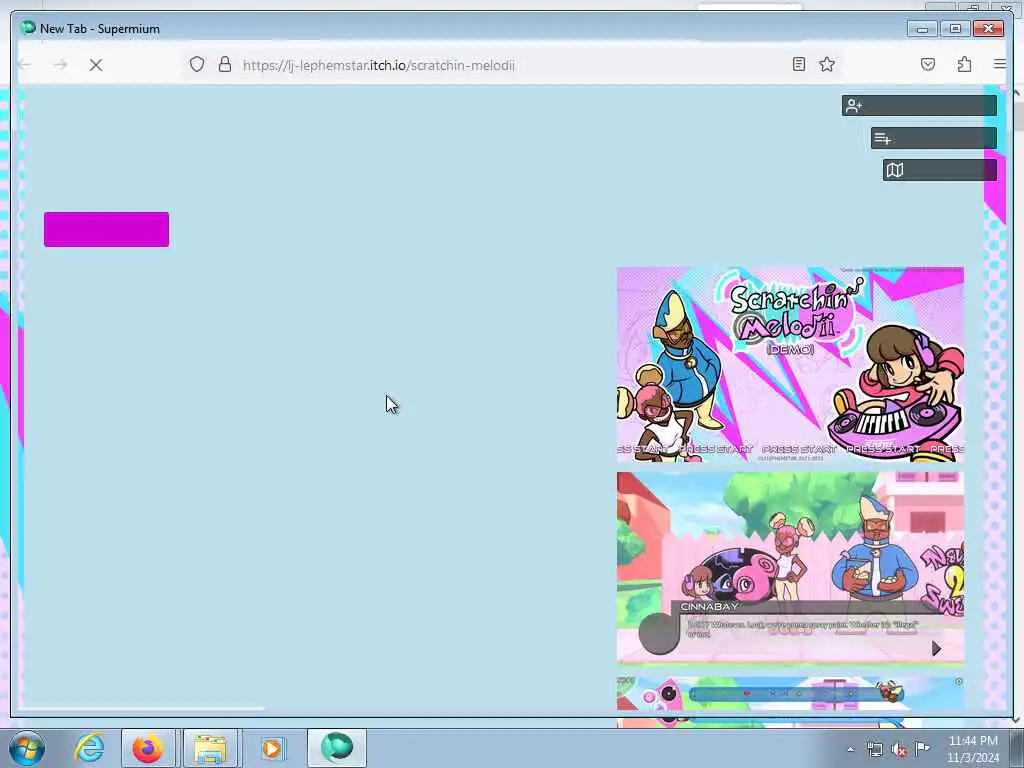
Task: Go back using the browser back arrow
Action: [24, 65]
